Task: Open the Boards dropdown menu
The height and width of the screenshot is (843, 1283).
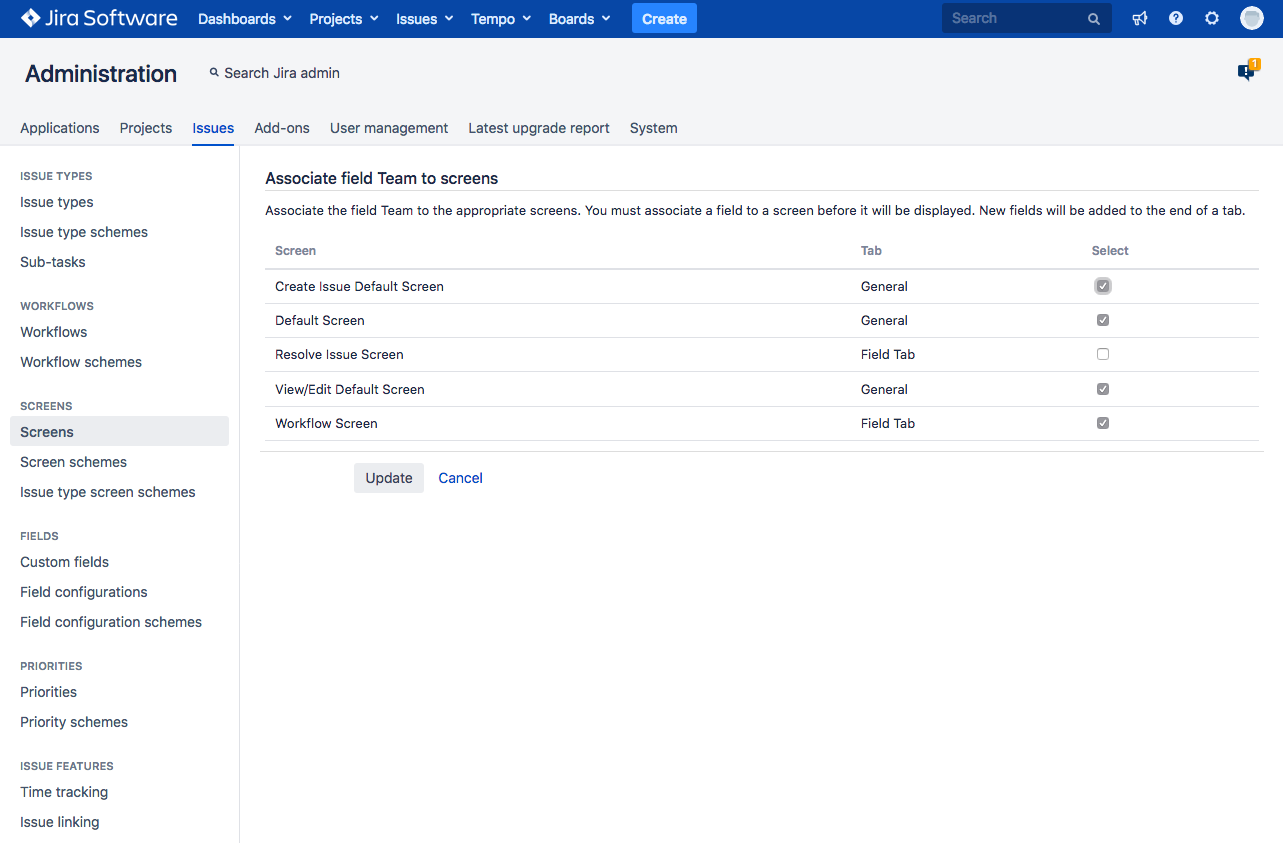Action: click(579, 19)
